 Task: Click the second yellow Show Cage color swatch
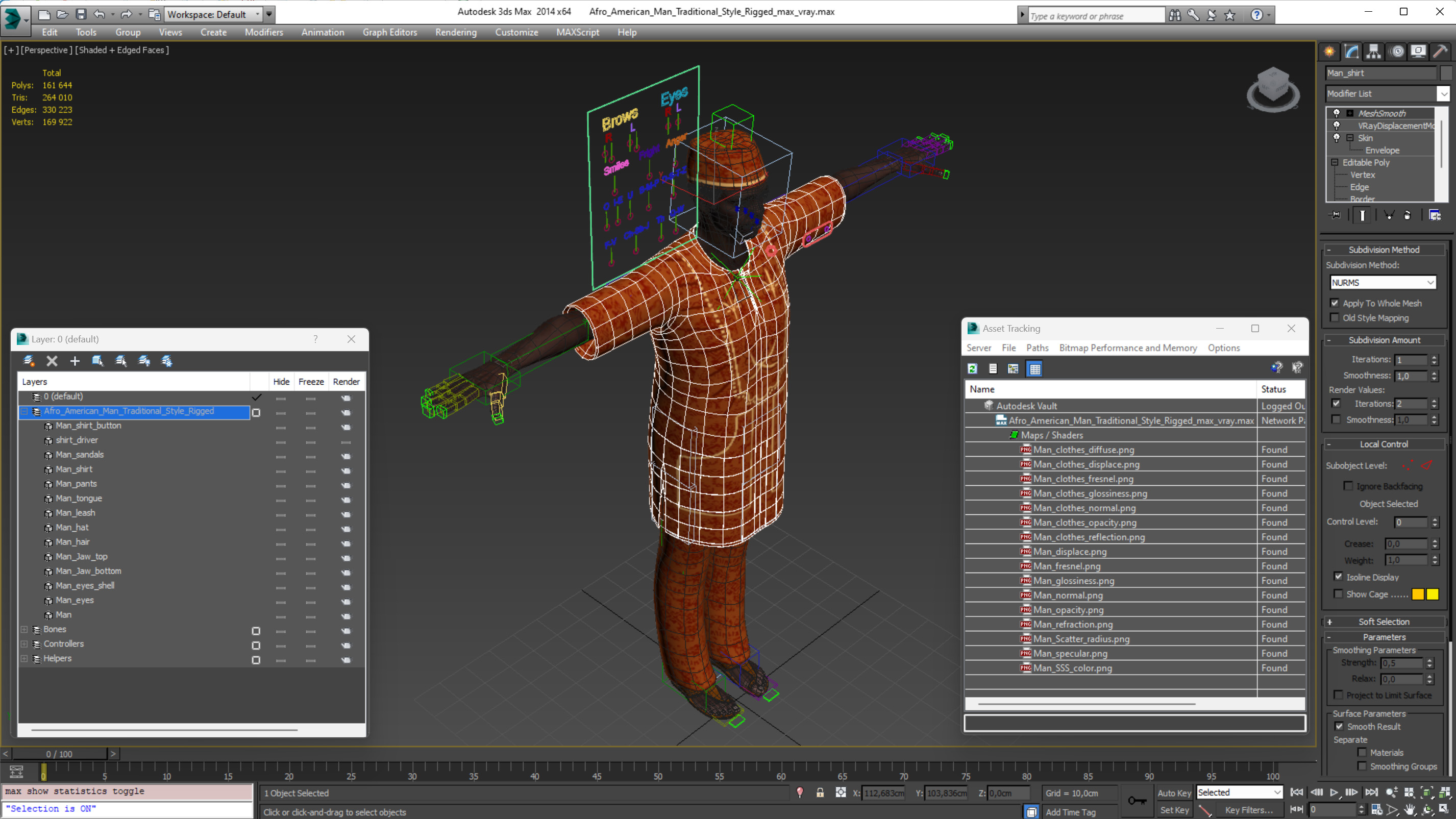pyautogui.click(x=1432, y=593)
